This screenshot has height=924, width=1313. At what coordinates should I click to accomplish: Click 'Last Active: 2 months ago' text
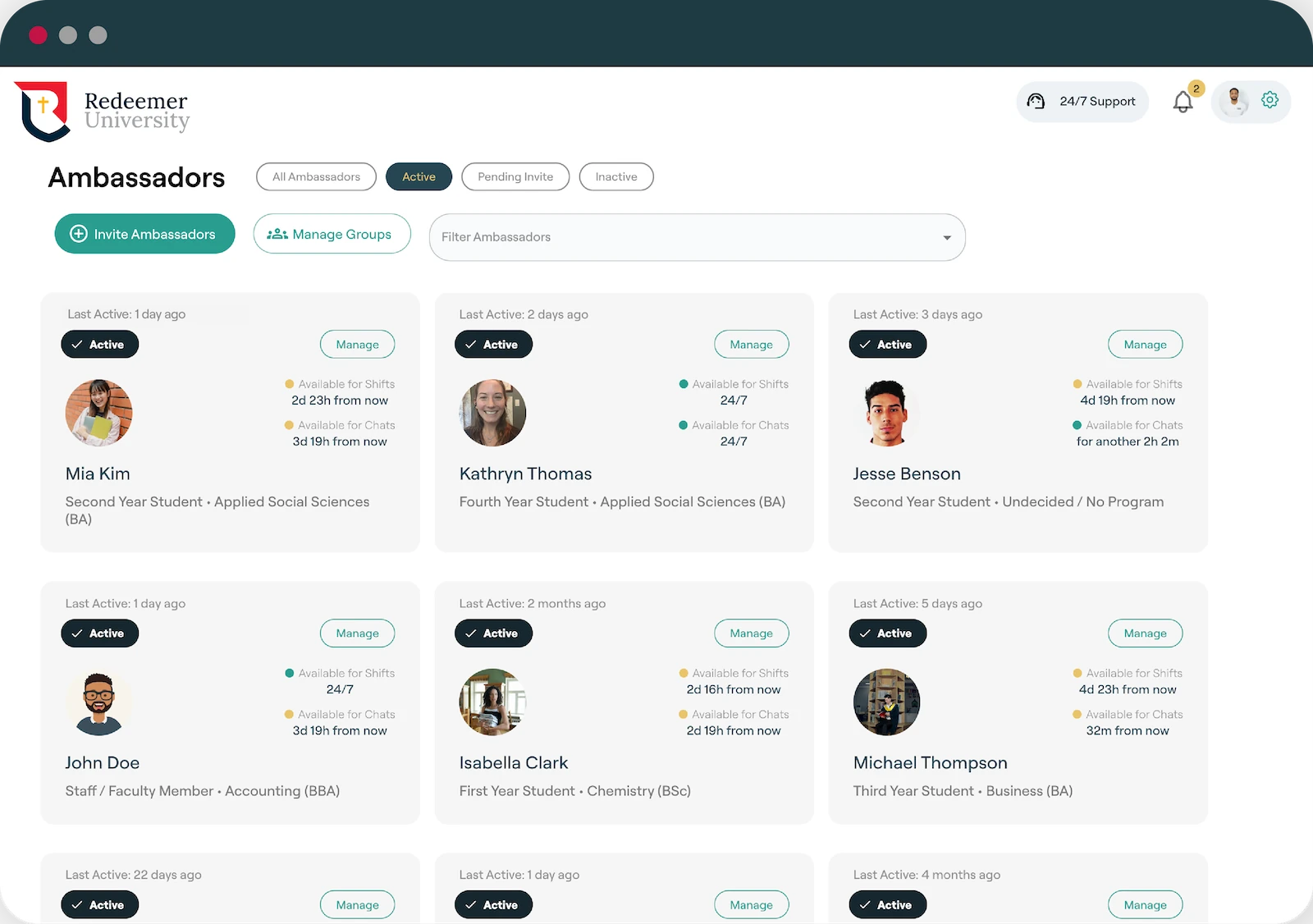pyautogui.click(x=533, y=603)
